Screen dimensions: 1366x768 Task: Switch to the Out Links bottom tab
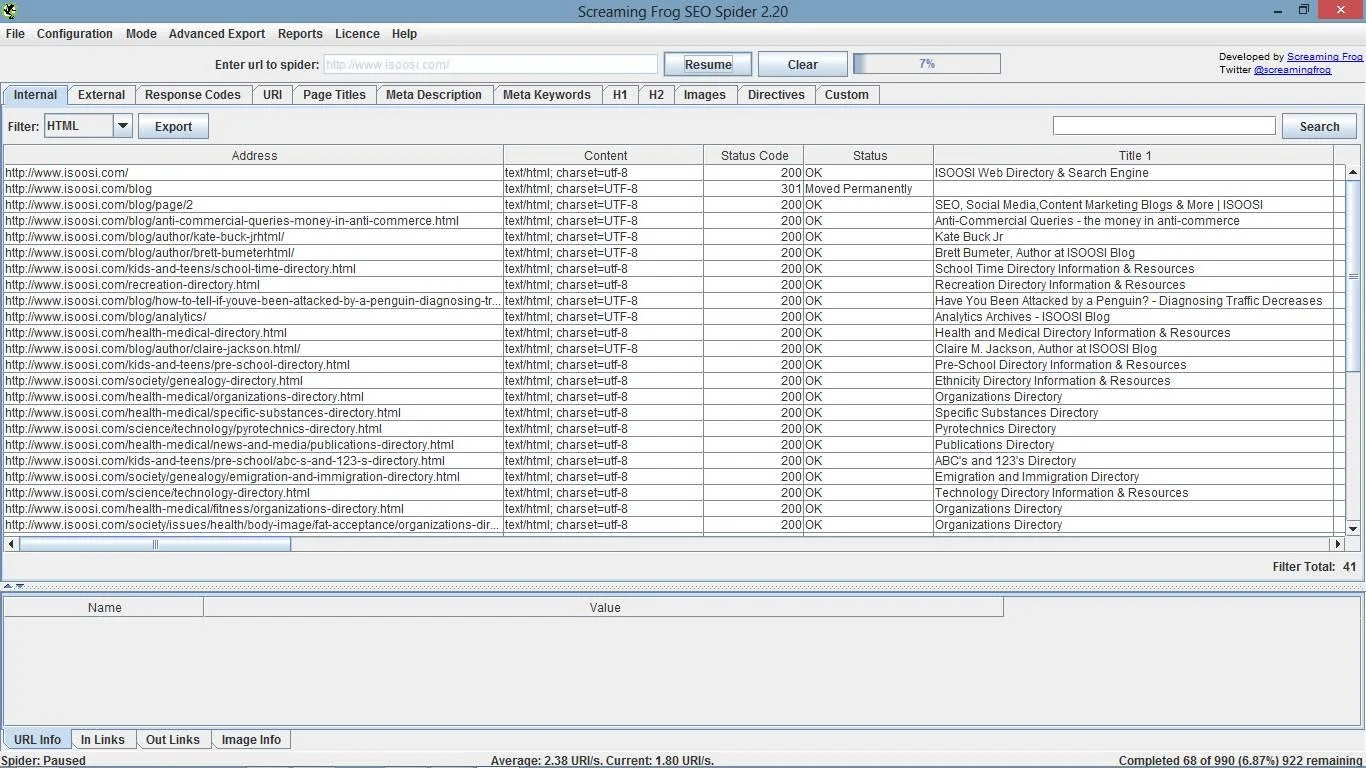click(173, 740)
